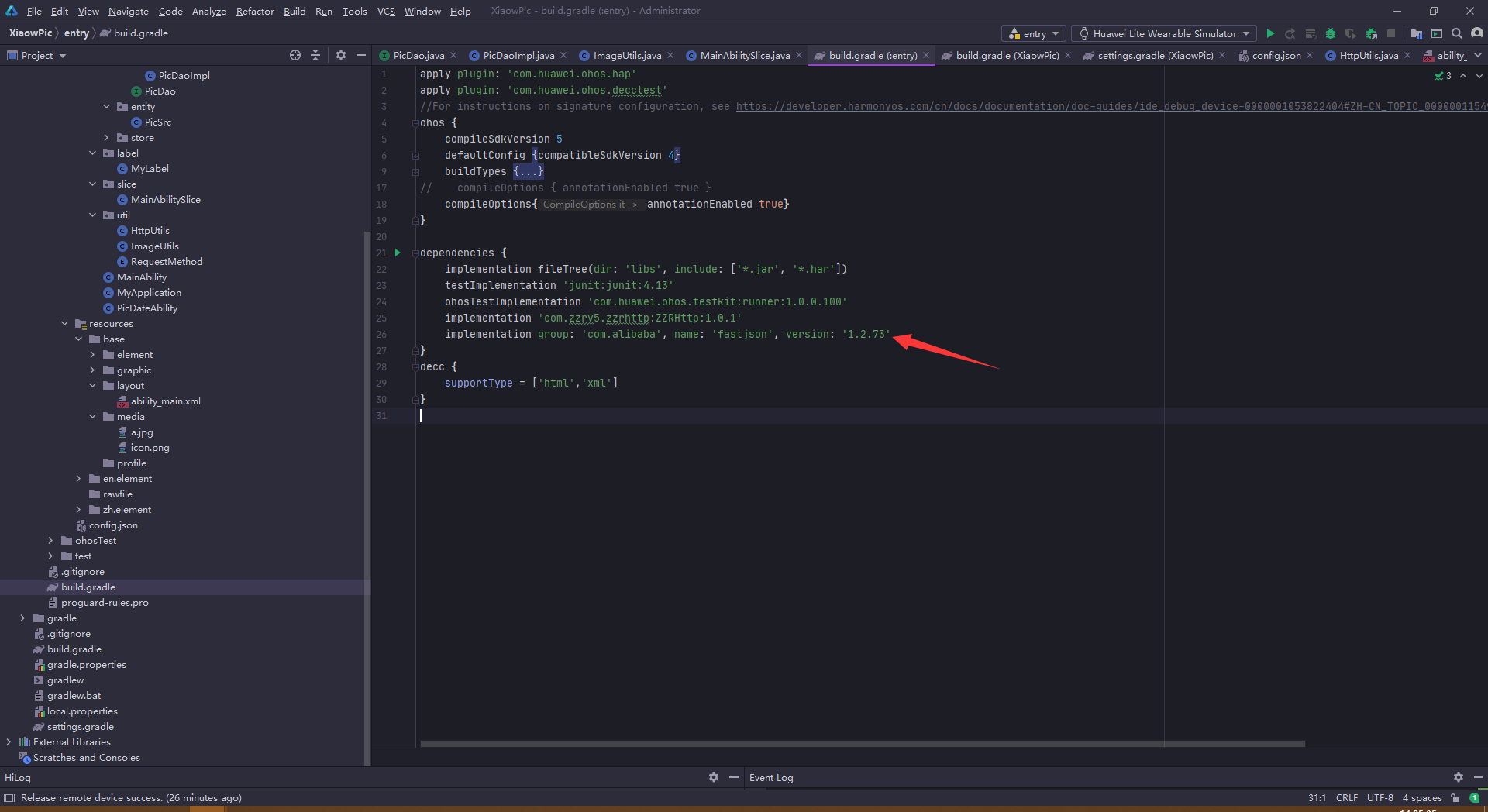Expand folded buildTypes block marker
Viewport: 1488px width, 812px height.
point(415,172)
